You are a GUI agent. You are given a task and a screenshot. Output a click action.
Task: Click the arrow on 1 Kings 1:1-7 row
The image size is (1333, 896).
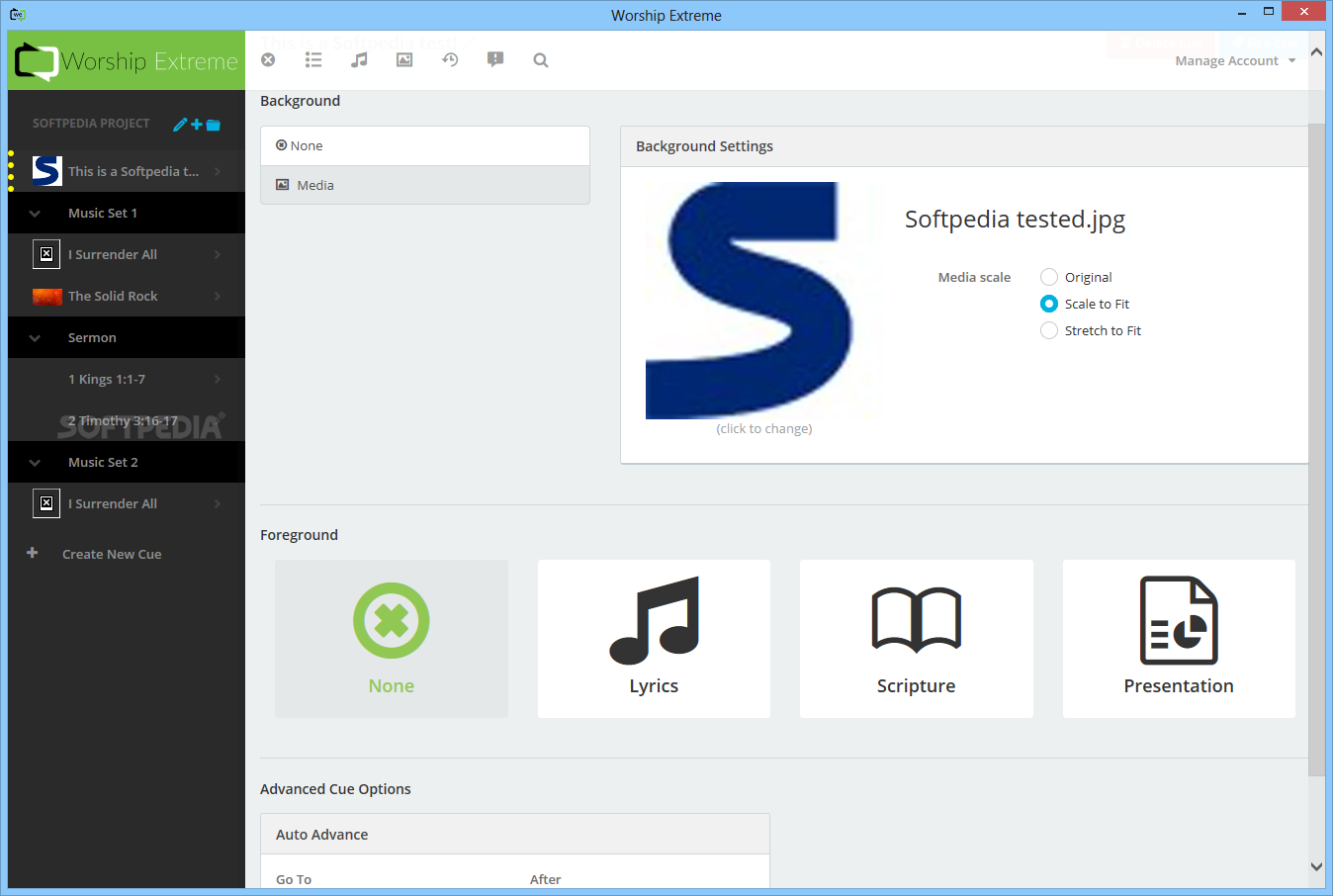pyautogui.click(x=218, y=379)
